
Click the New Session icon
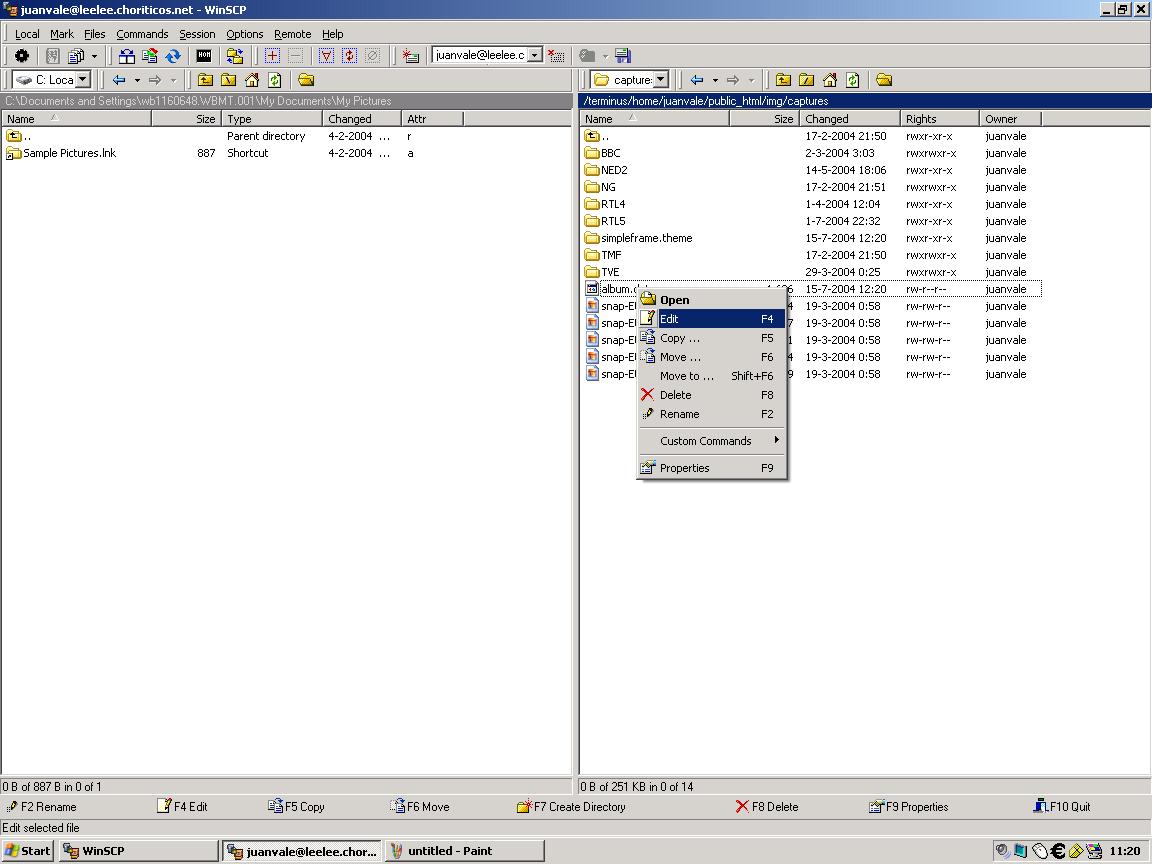pyautogui.click(x=411, y=56)
